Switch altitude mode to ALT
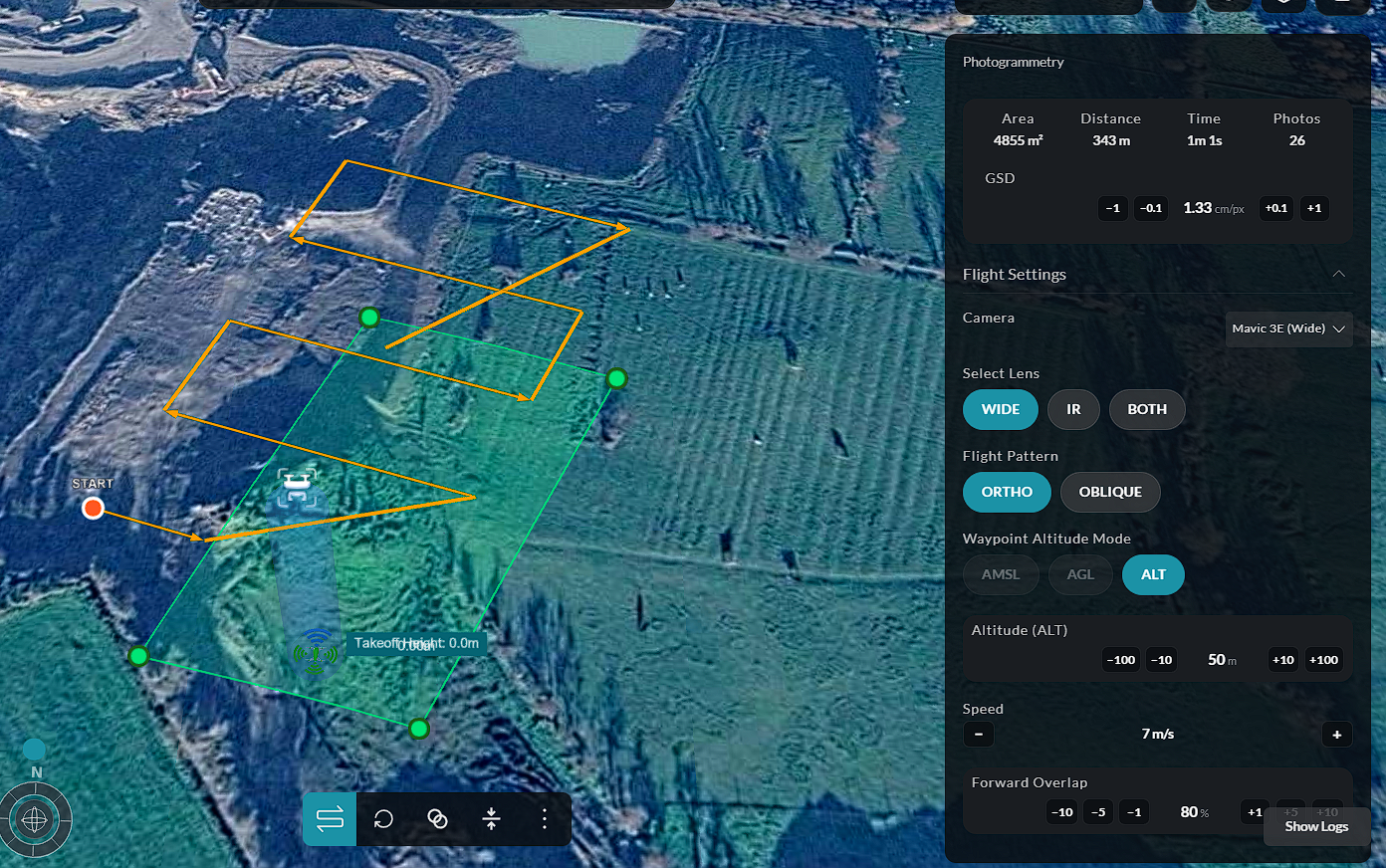Viewport: 1386px width, 868px height. (x=1153, y=574)
